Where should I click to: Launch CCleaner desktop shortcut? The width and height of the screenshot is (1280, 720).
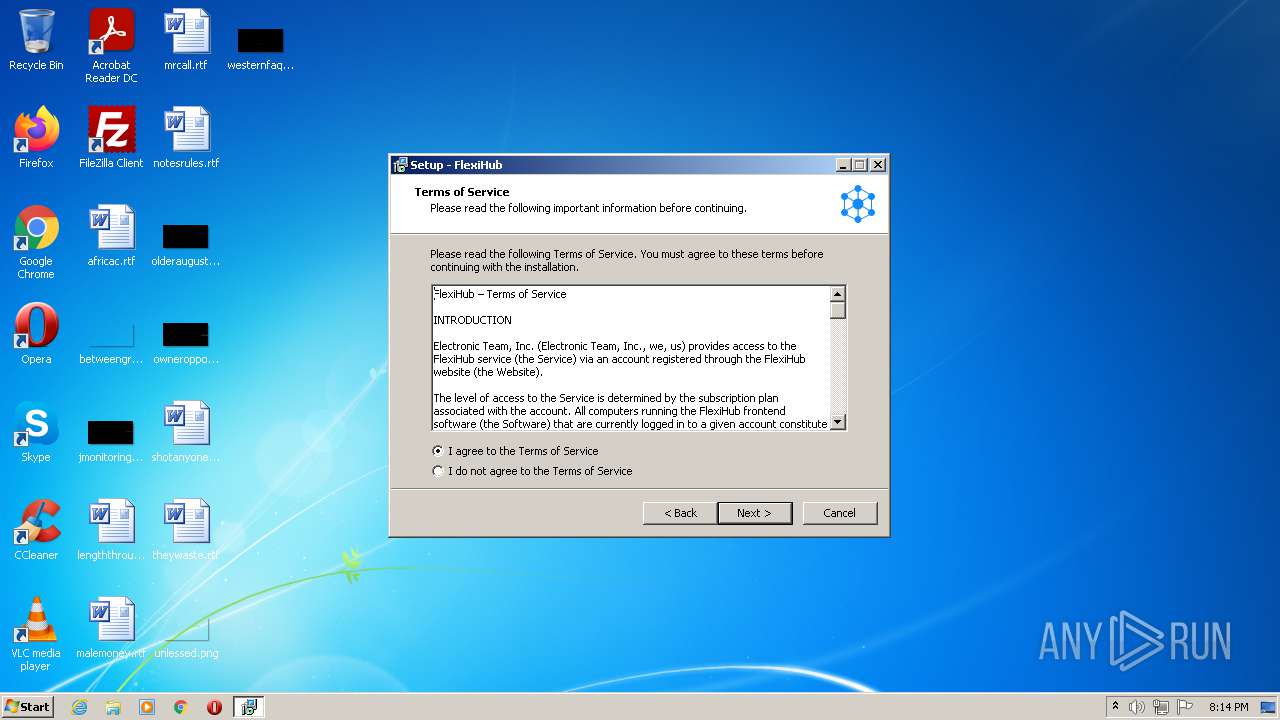[36, 530]
